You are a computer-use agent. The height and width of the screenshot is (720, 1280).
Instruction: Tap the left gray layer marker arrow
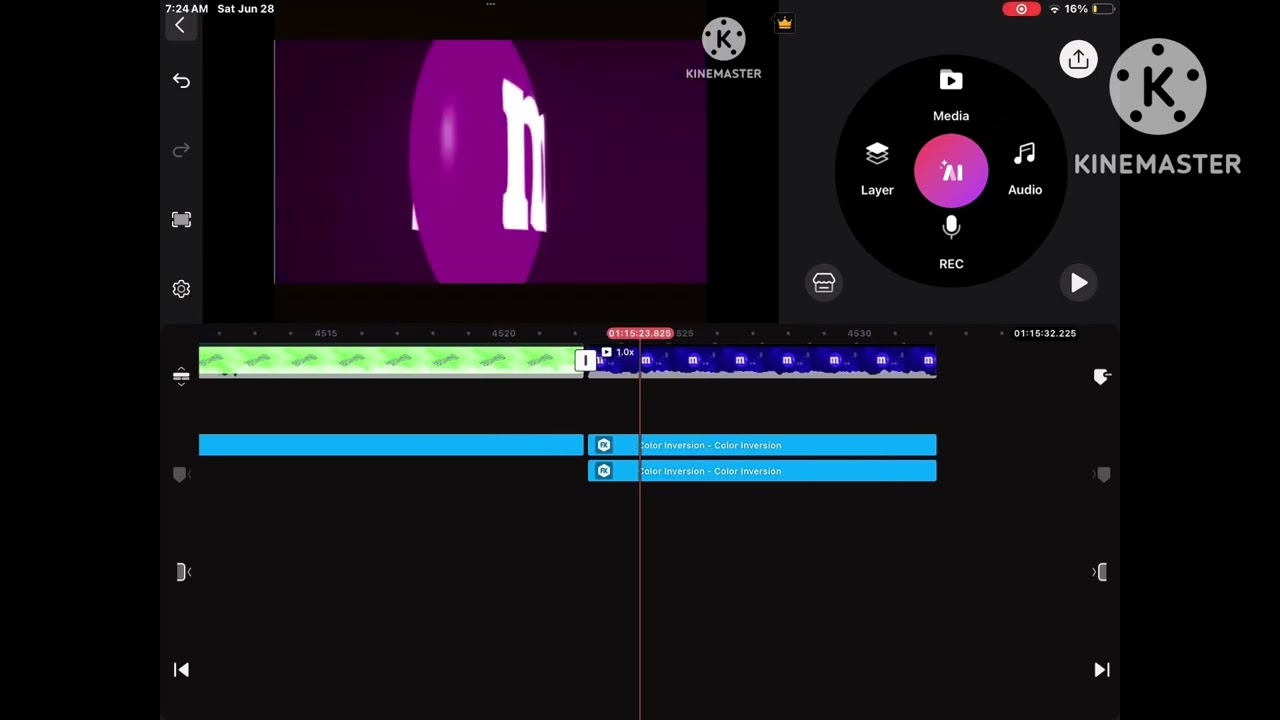tap(181, 474)
